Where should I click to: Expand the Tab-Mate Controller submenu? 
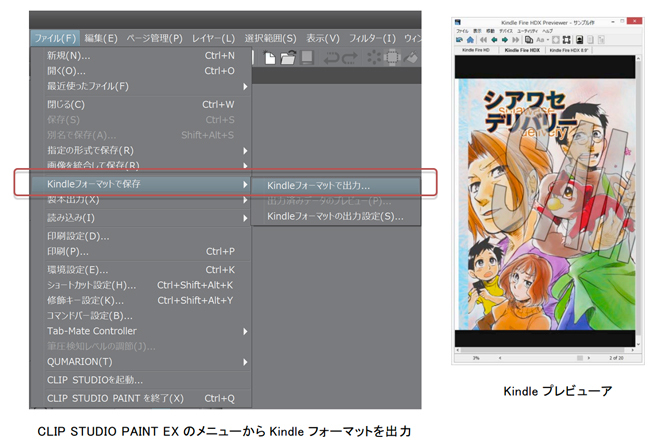tap(141, 331)
